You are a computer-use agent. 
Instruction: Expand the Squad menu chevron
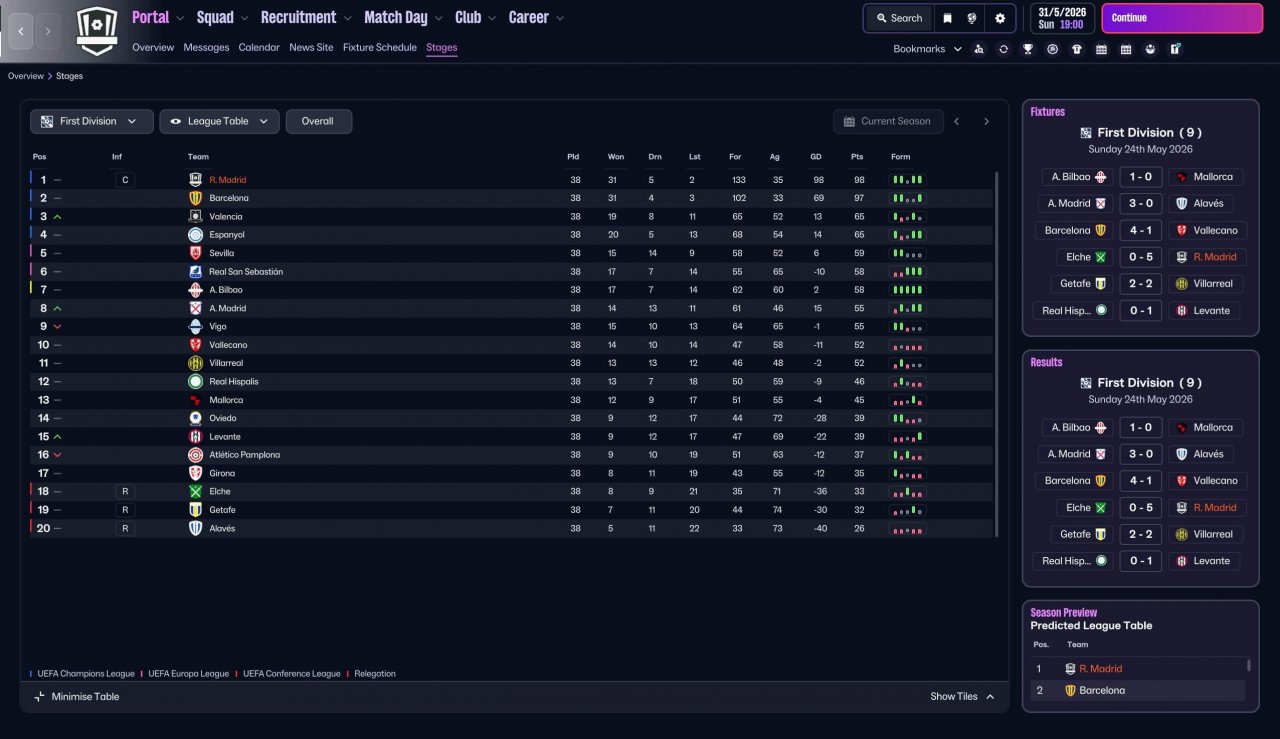(245, 18)
